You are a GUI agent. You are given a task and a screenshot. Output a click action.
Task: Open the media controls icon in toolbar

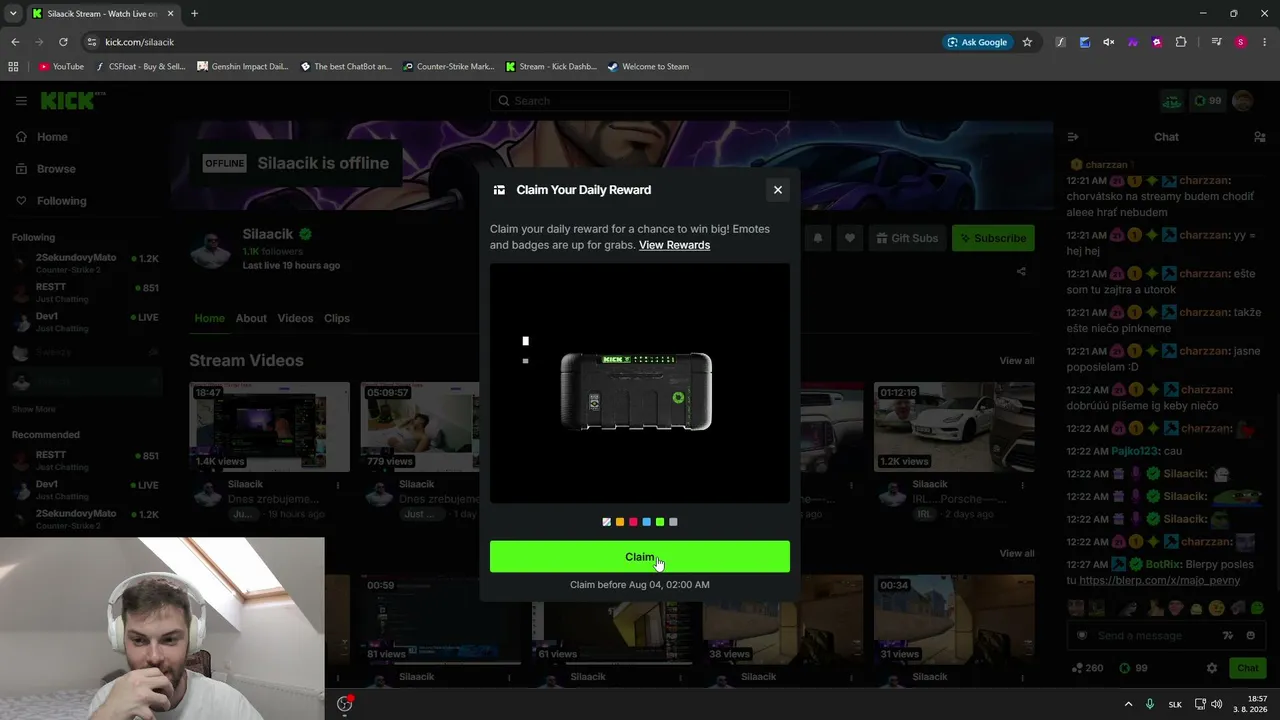1217,42
